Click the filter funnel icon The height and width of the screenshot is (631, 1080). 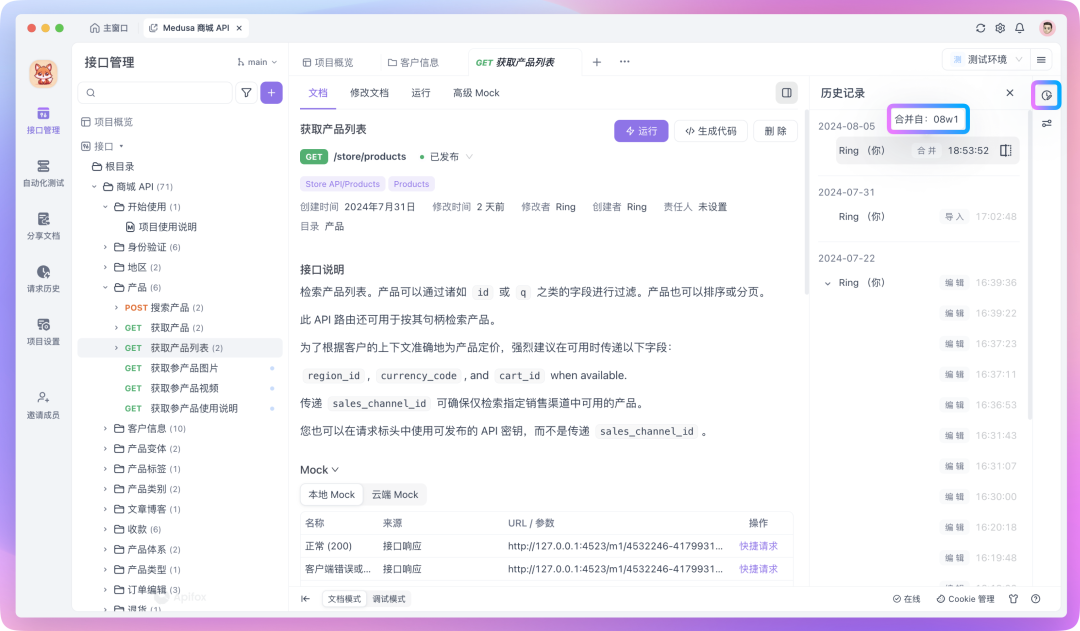click(247, 92)
